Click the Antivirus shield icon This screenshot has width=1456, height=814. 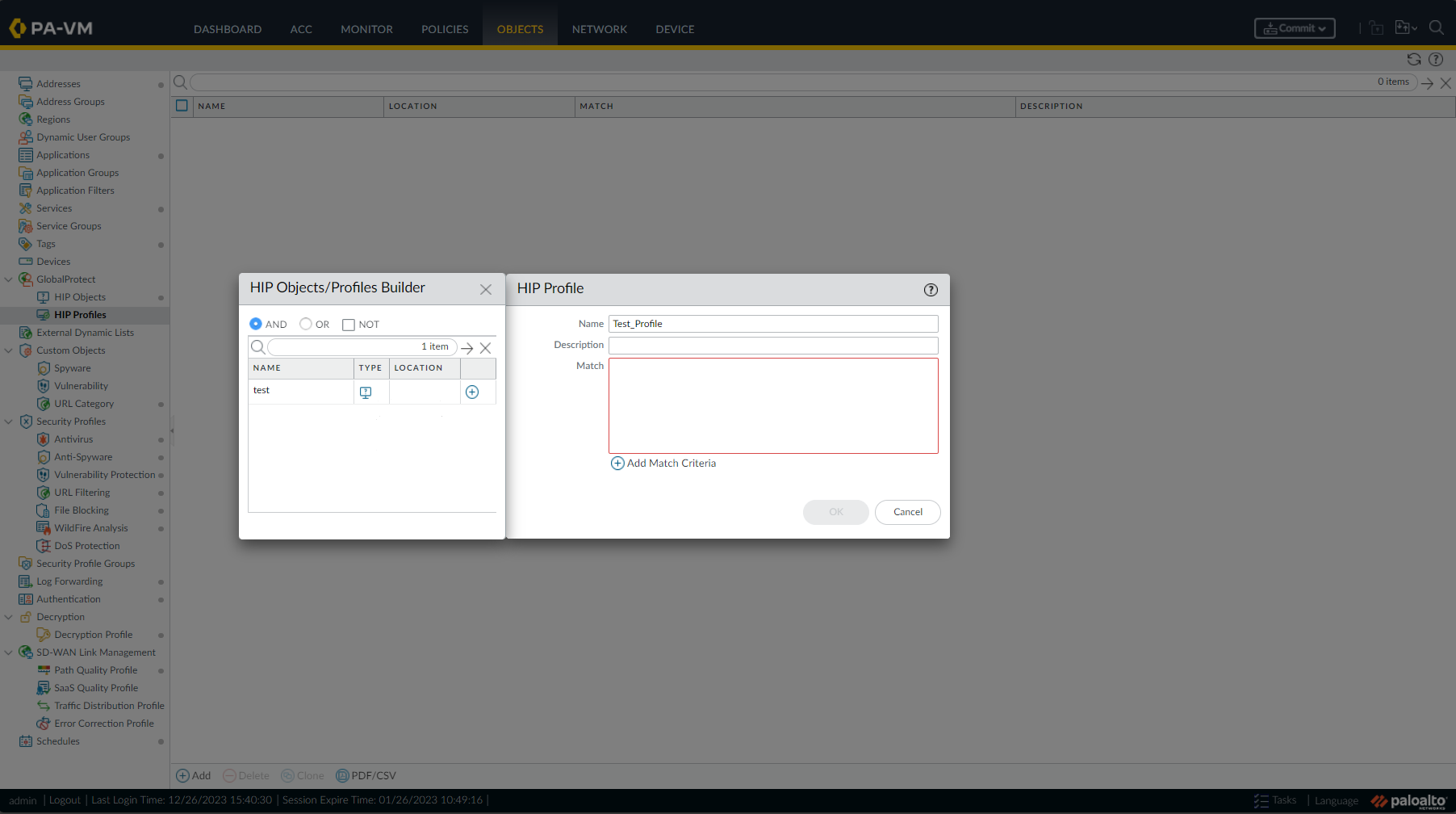[x=44, y=439]
